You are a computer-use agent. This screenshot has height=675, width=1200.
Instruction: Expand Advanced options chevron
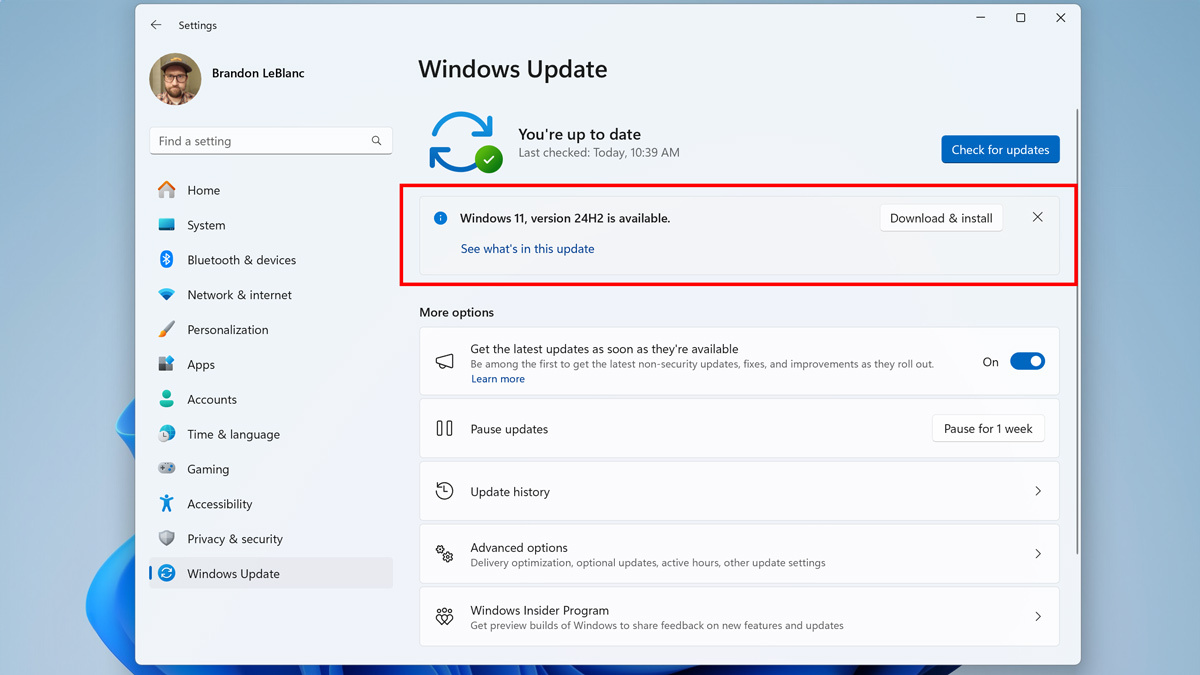click(x=1038, y=554)
